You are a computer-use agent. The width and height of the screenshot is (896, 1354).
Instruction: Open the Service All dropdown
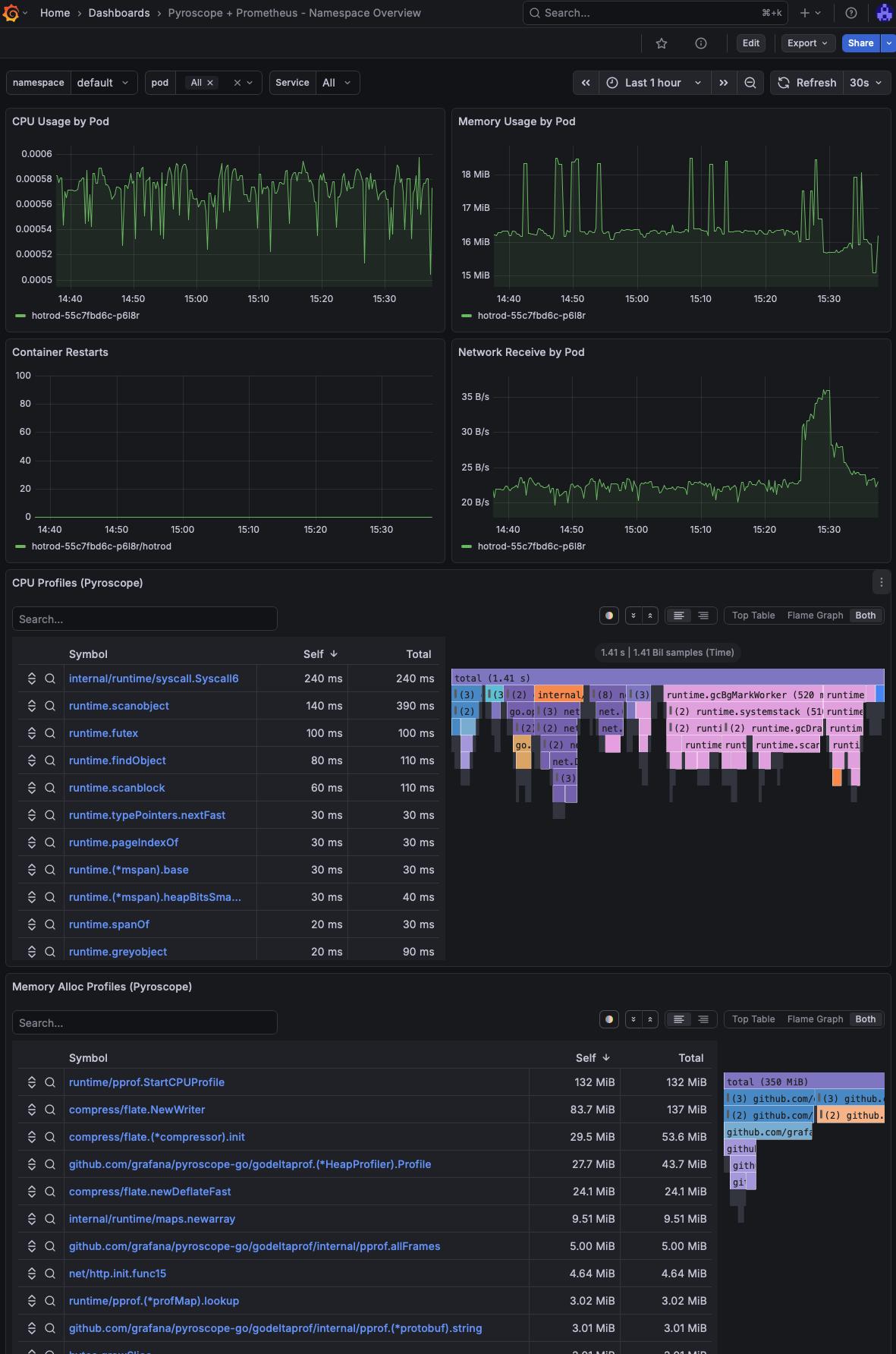pyautogui.click(x=337, y=83)
